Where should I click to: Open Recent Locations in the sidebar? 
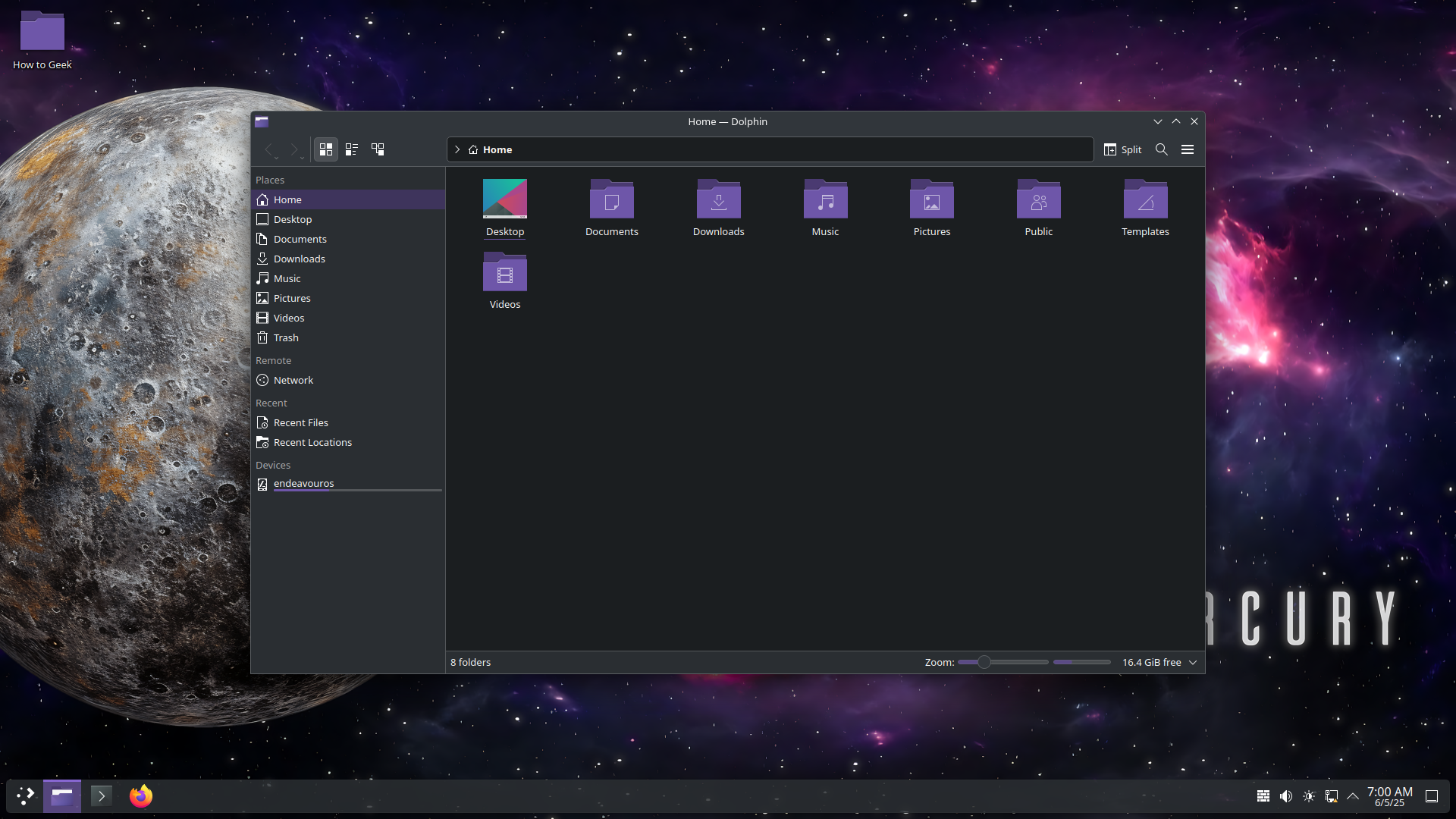click(x=348, y=442)
